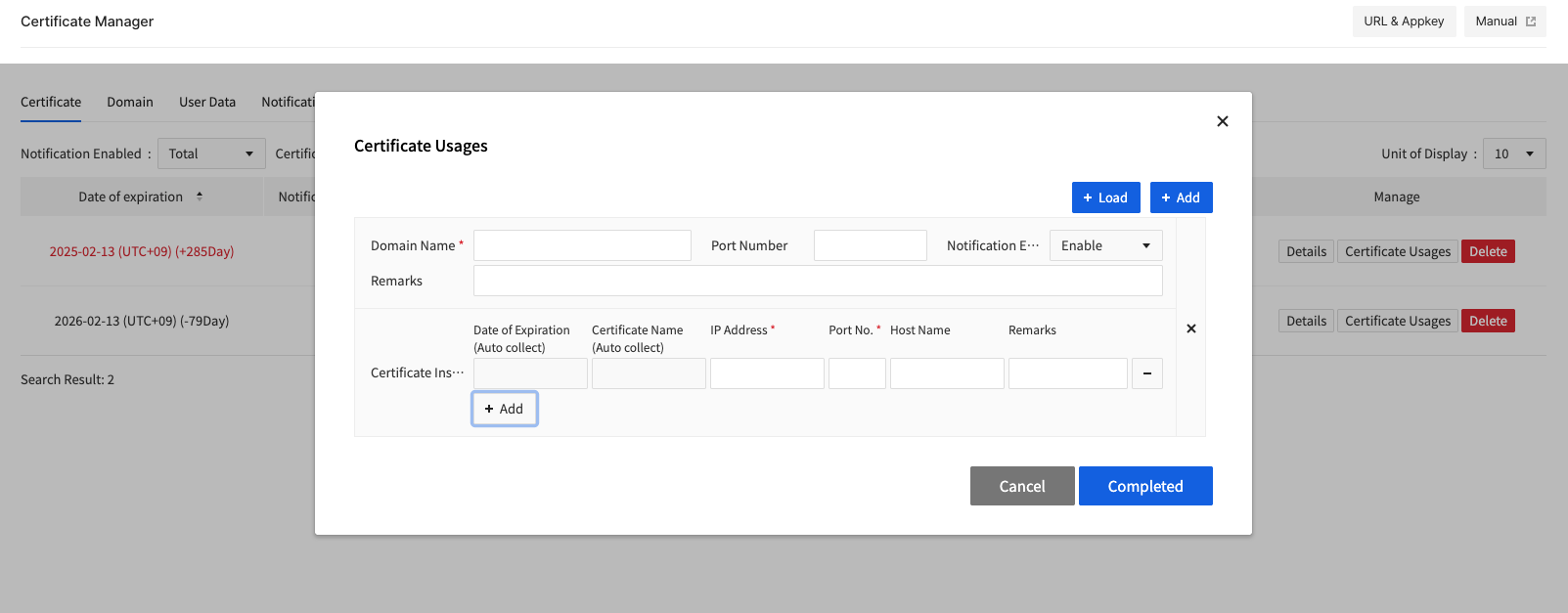Cancel the Certificate Usages dialog
Image resolution: width=1568 pixels, height=613 pixels.
[1021, 486]
